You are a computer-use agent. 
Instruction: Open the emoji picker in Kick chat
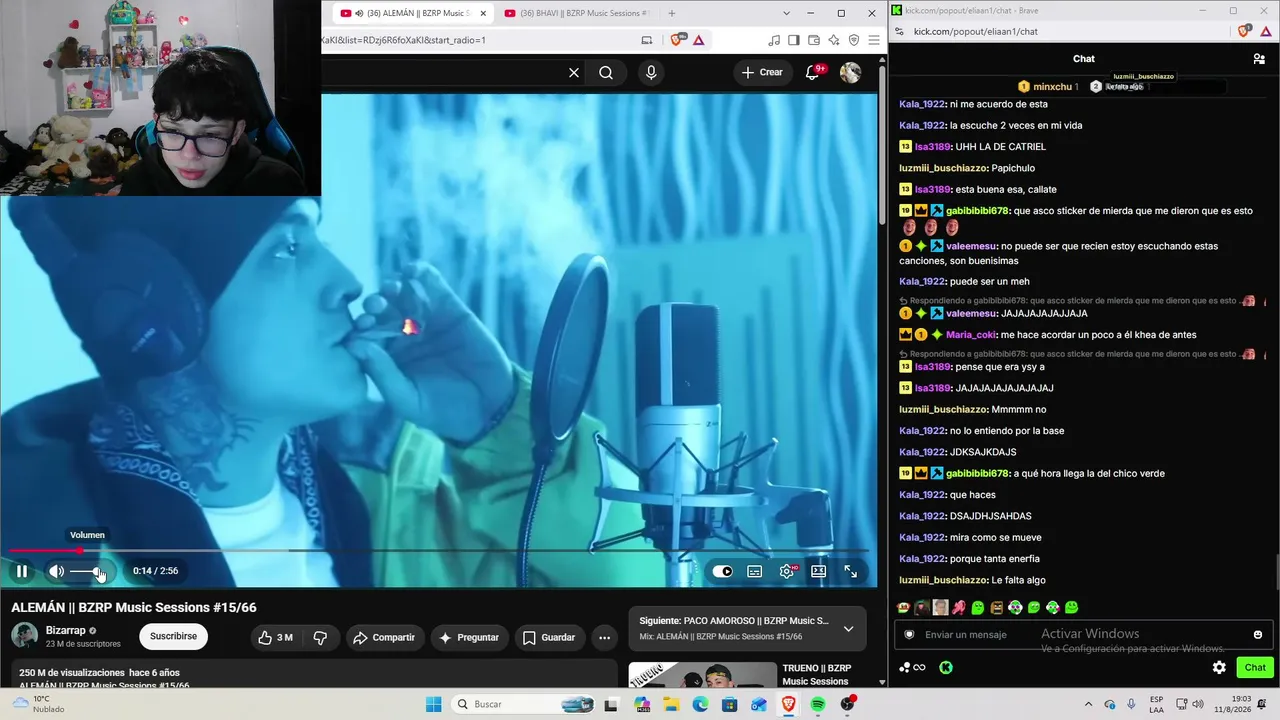[1258, 634]
